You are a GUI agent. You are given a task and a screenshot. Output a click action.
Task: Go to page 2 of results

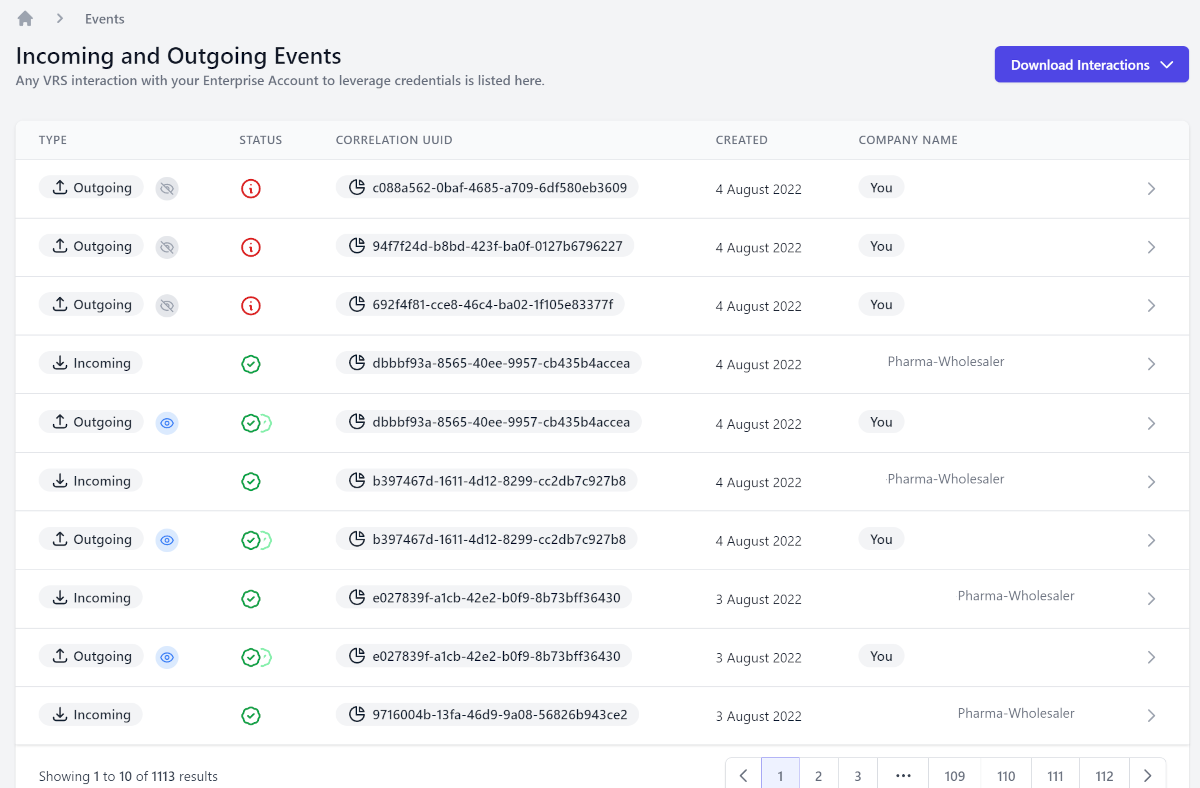coord(818,776)
